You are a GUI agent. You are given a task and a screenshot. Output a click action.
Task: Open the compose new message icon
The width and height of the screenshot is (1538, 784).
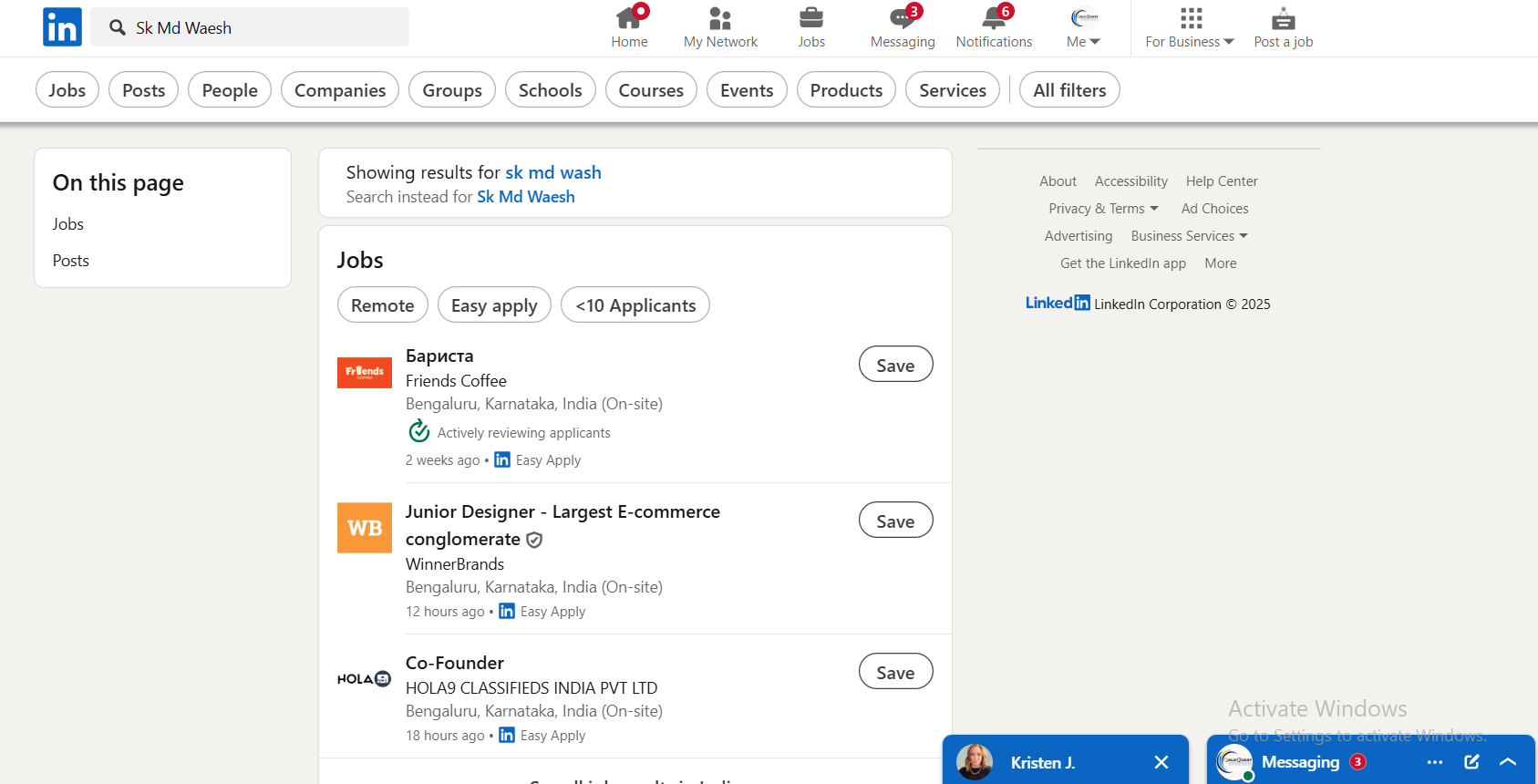[1471, 762]
